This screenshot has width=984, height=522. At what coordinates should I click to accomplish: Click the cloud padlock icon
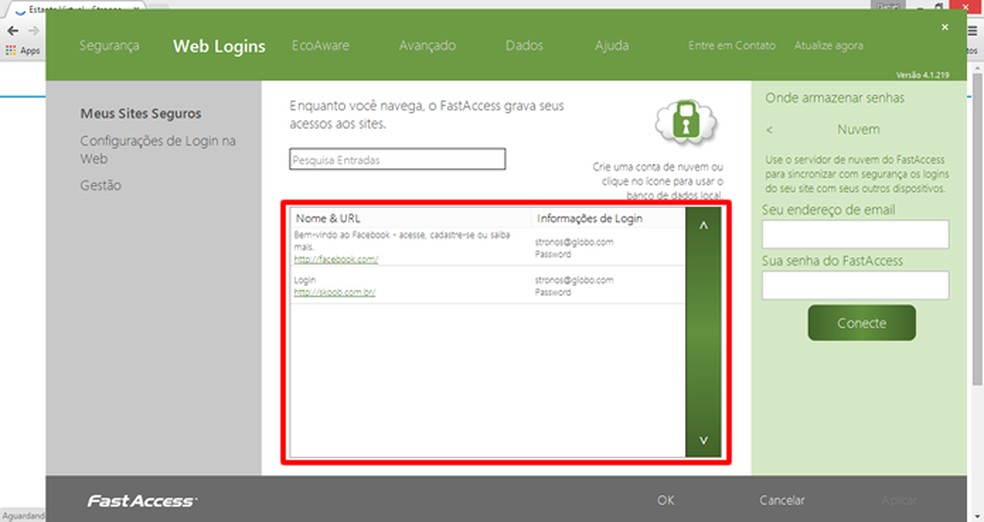tap(685, 121)
